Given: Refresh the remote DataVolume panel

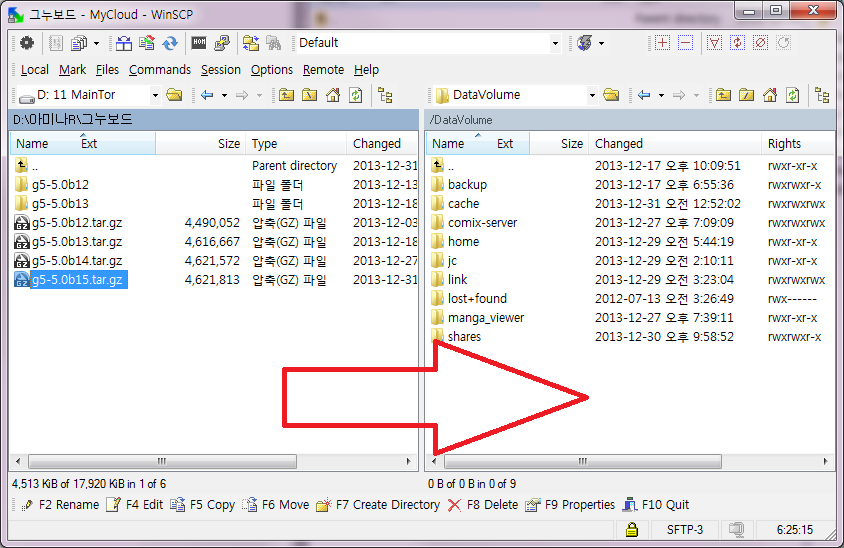Looking at the screenshot, I should click(792, 95).
